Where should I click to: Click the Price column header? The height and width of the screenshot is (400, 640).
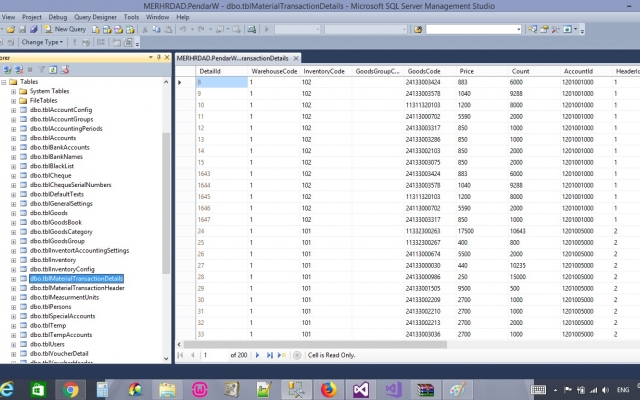482,71
